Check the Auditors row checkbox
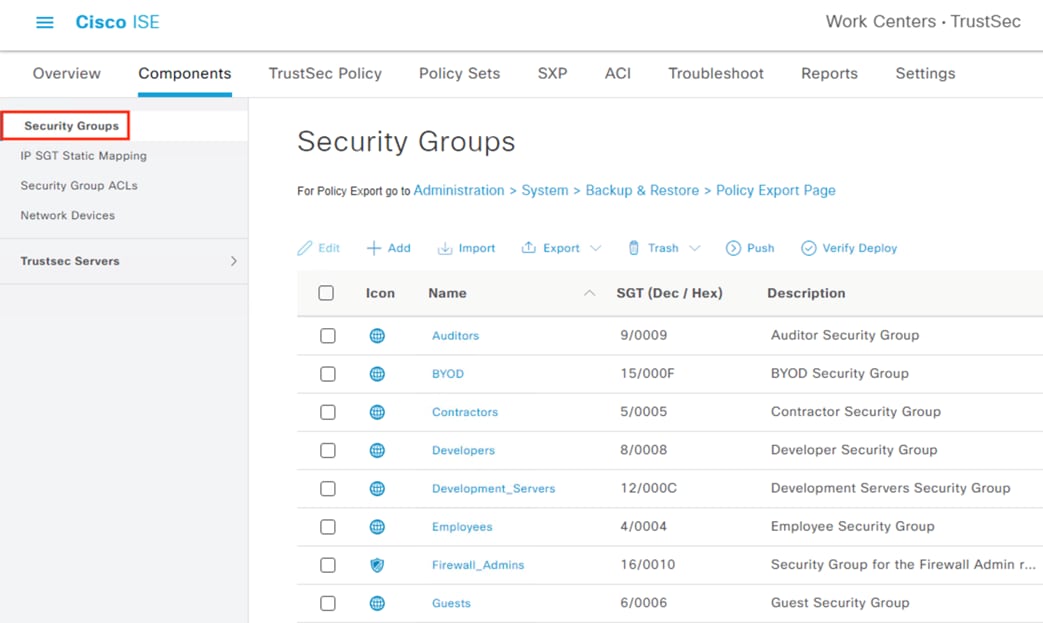 [328, 336]
